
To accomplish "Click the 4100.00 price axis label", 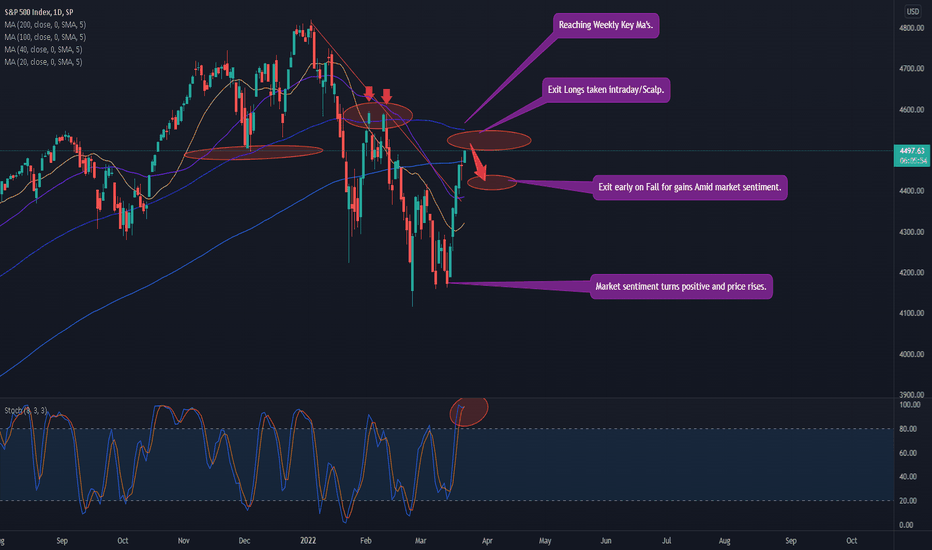I will click(x=911, y=313).
